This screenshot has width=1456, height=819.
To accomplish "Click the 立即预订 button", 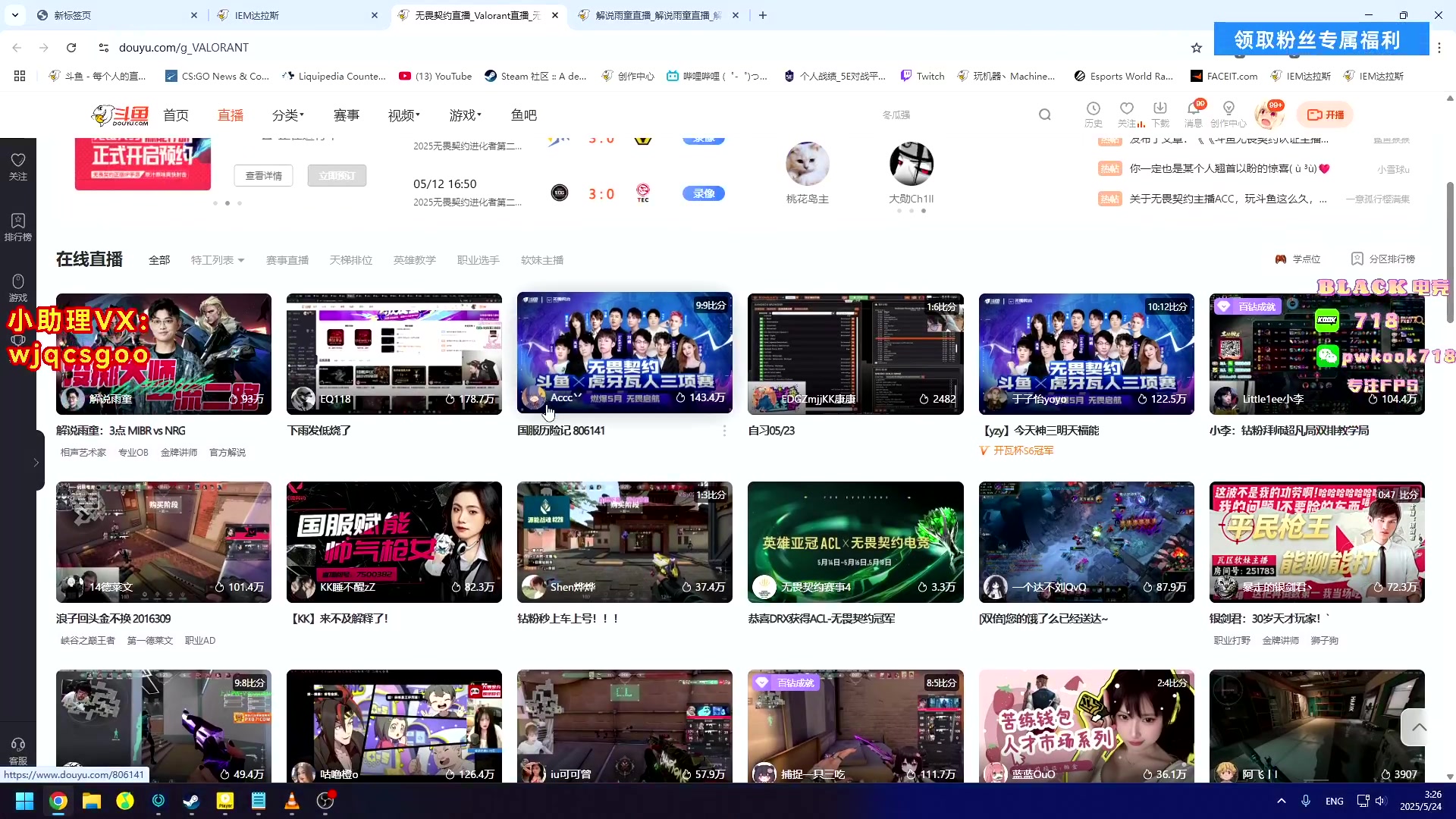I will point(337,176).
